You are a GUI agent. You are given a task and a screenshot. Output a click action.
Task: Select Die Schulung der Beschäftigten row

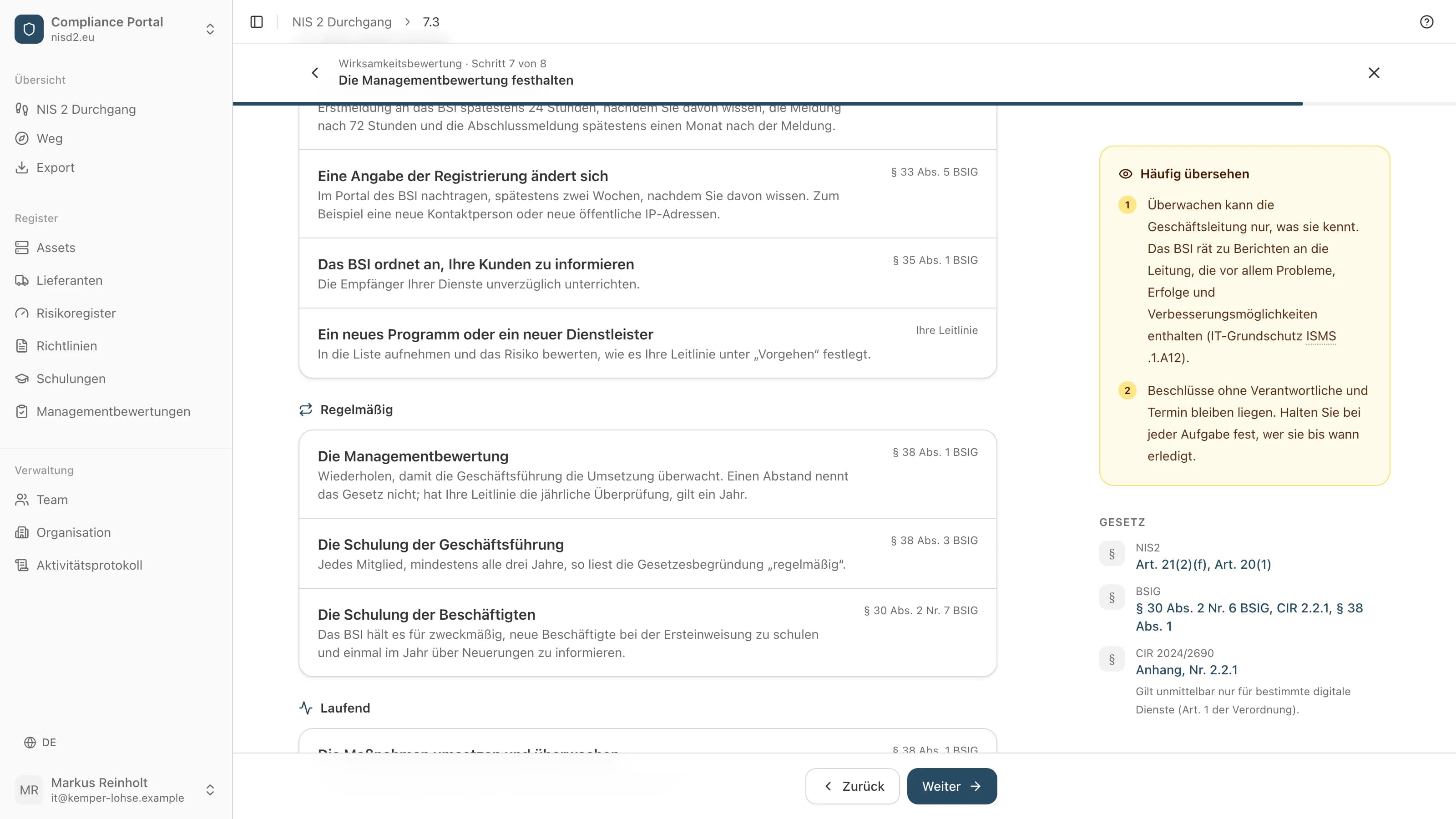pyautogui.click(x=648, y=632)
